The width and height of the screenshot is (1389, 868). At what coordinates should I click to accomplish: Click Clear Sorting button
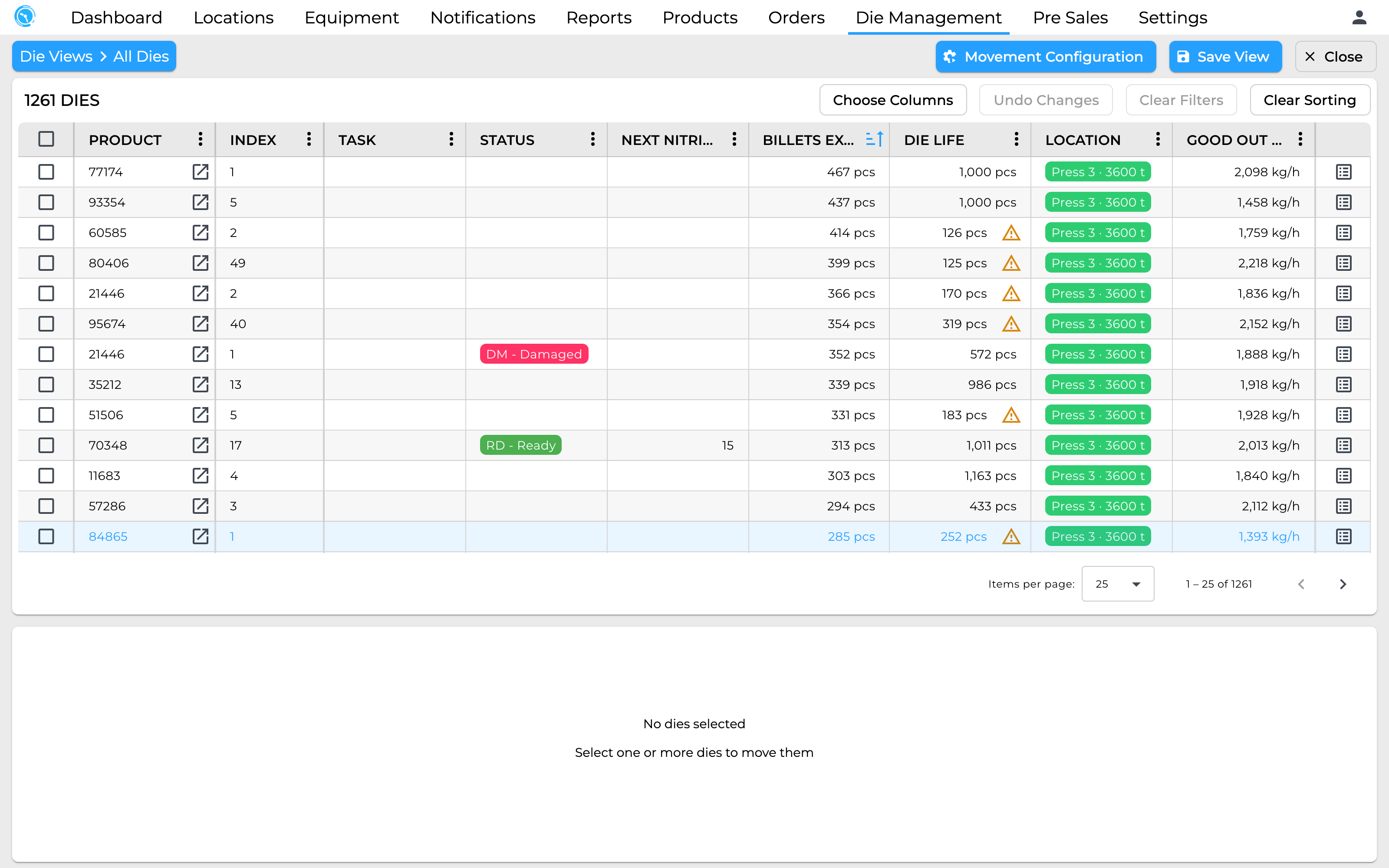tap(1310, 100)
